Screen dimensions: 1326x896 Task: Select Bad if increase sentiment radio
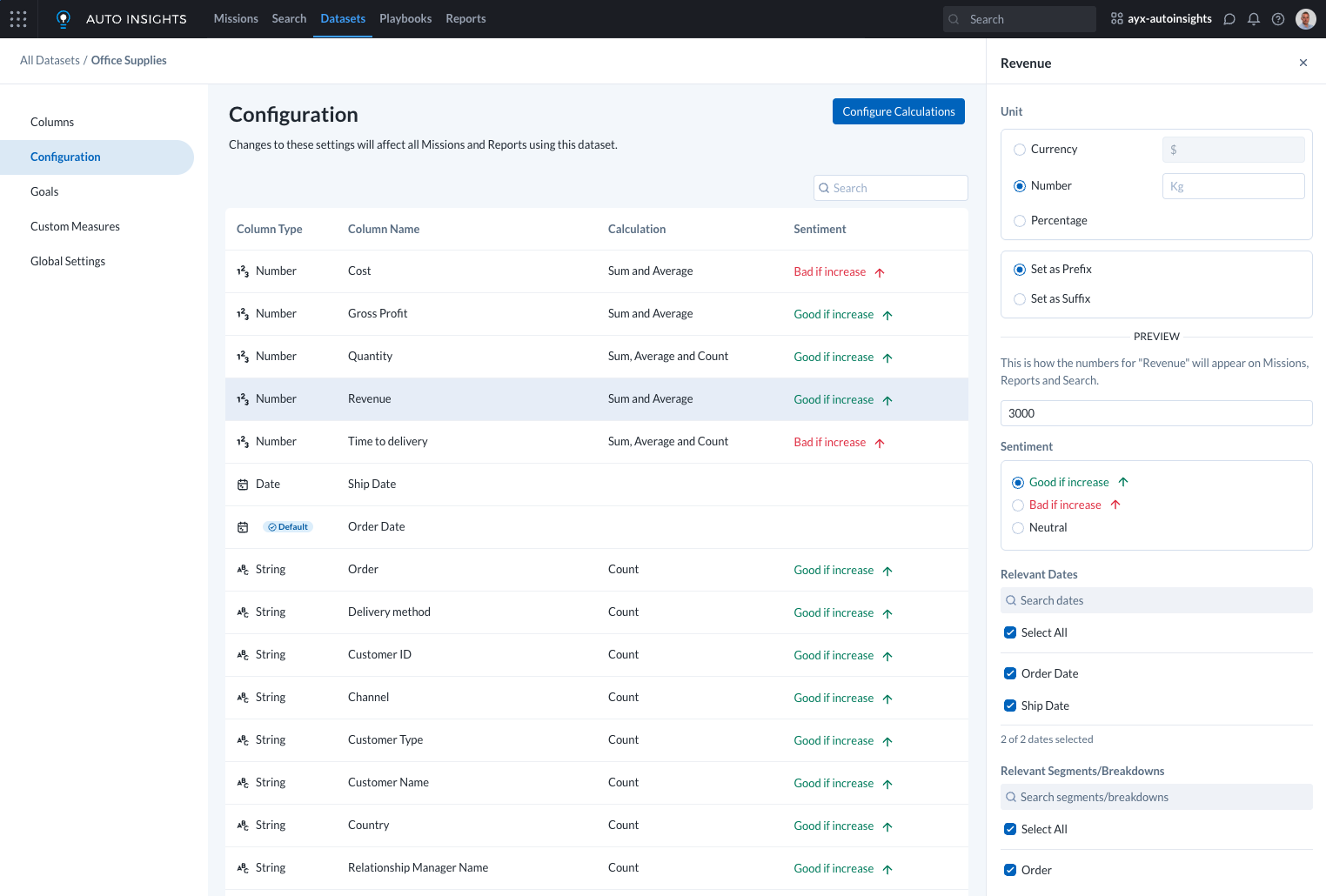tap(1018, 505)
